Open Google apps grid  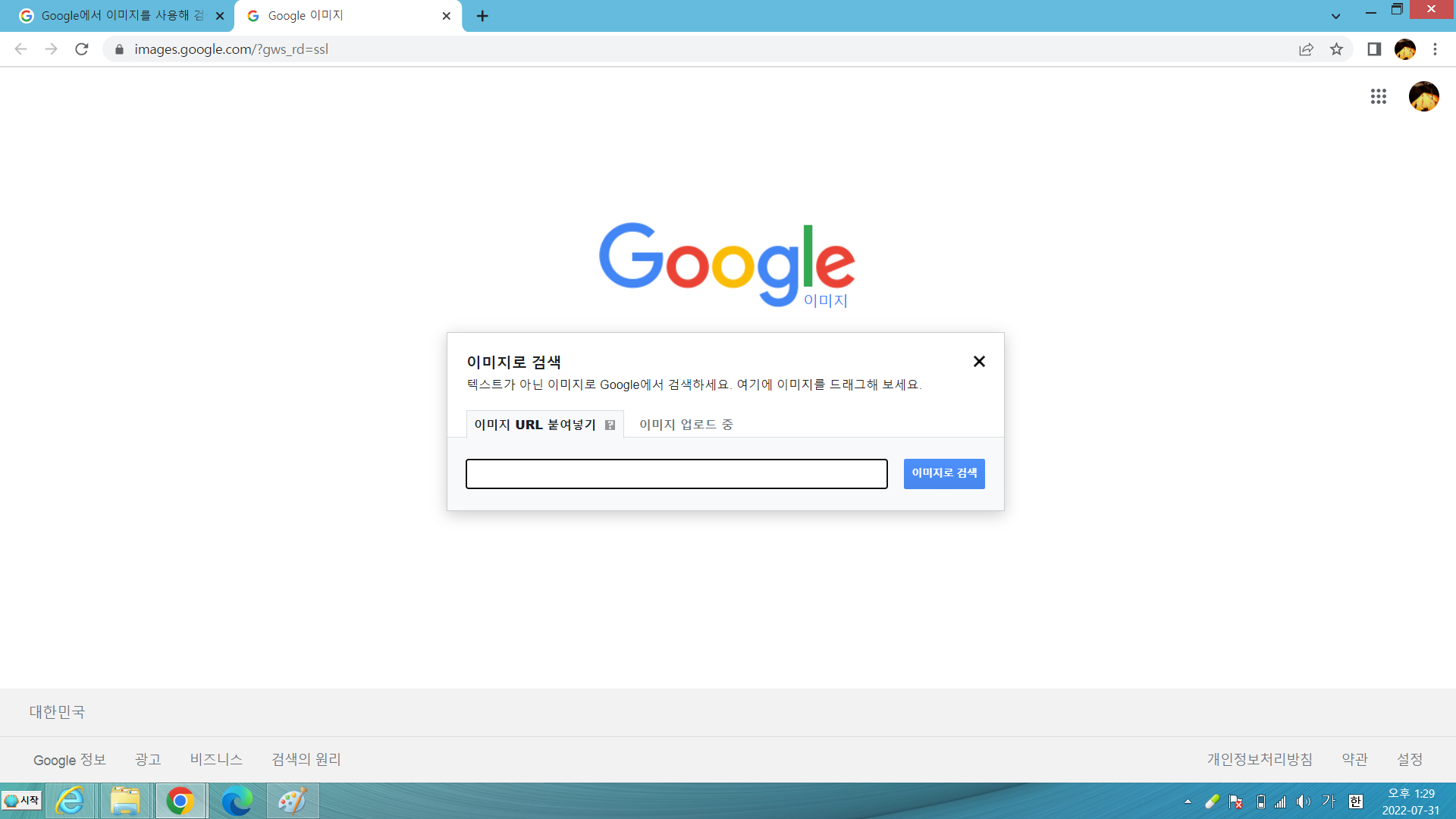pyautogui.click(x=1379, y=96)
